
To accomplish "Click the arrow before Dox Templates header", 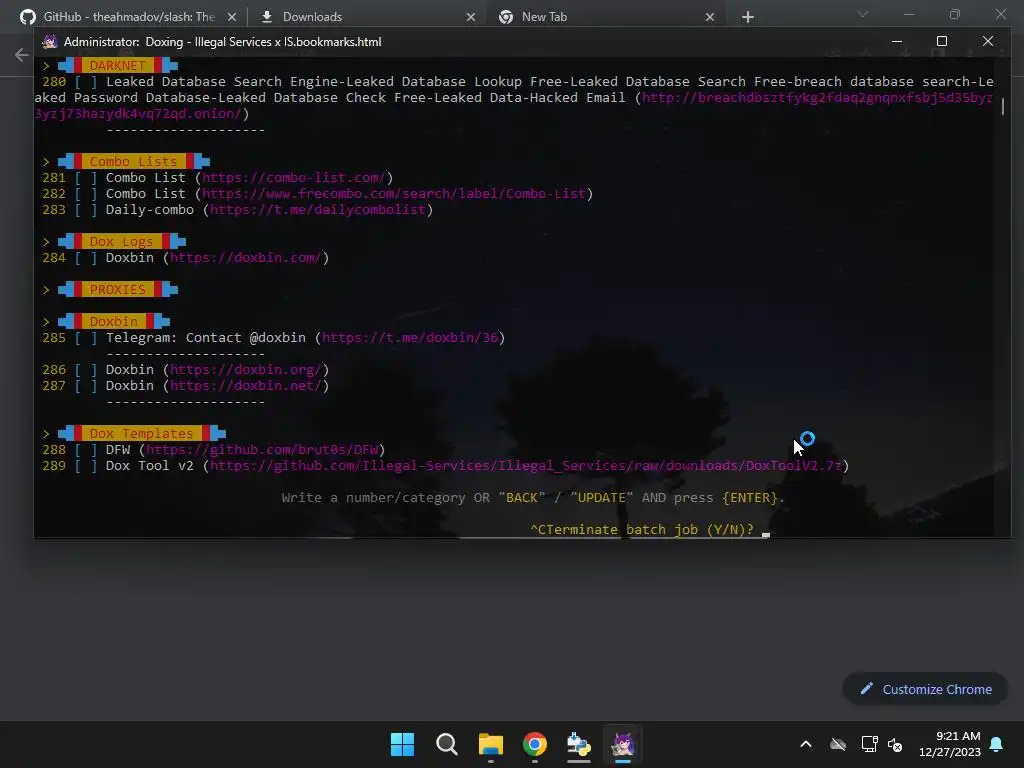I will tap(46, 433).
